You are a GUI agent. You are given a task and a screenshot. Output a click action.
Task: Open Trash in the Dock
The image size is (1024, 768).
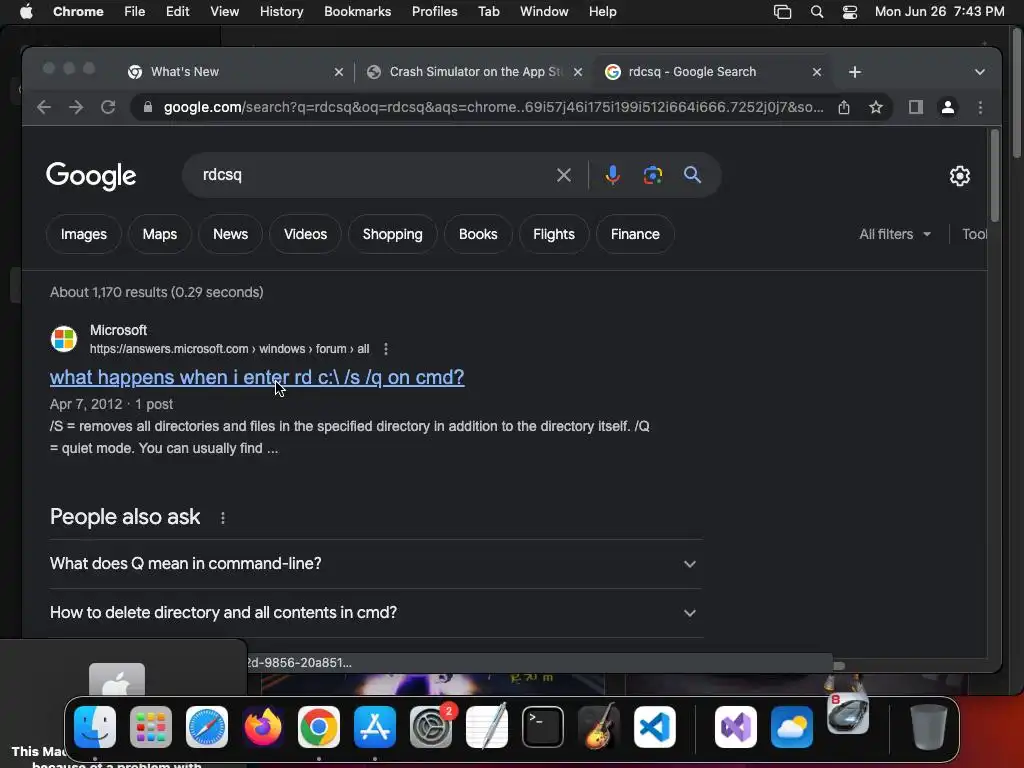click(x=929, y=727)
